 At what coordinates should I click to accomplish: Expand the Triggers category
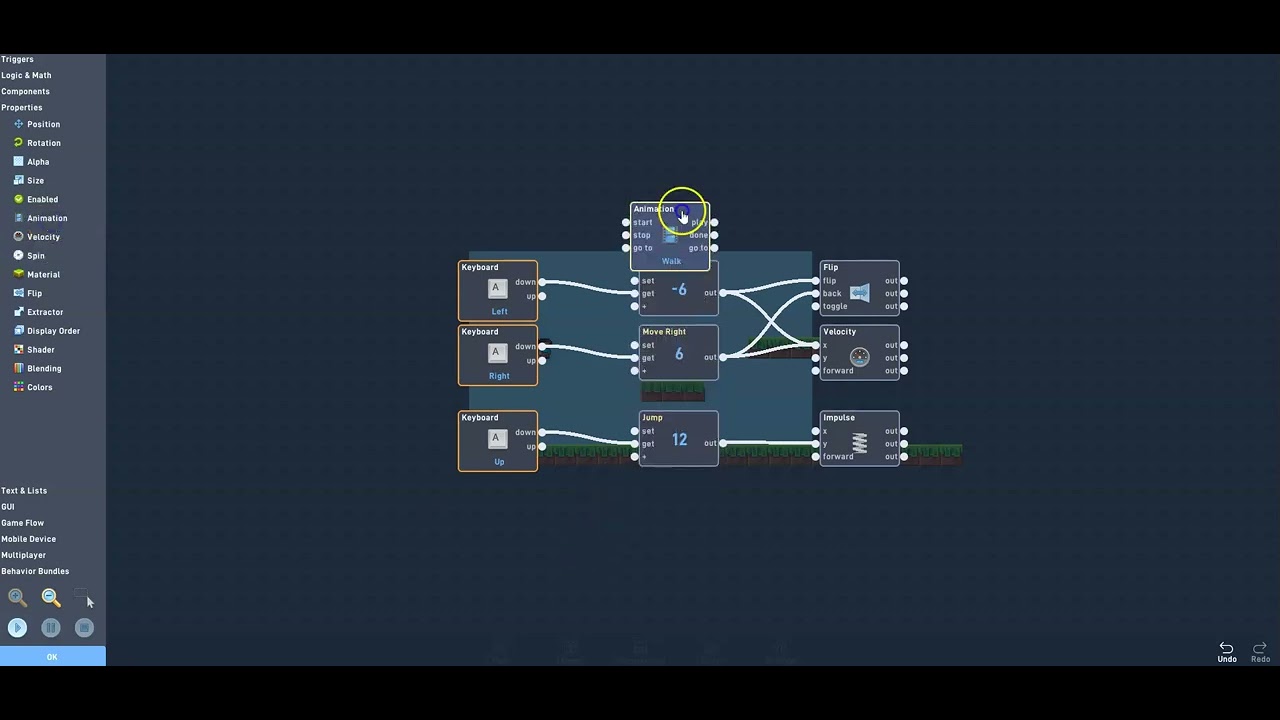click(17, 59)
